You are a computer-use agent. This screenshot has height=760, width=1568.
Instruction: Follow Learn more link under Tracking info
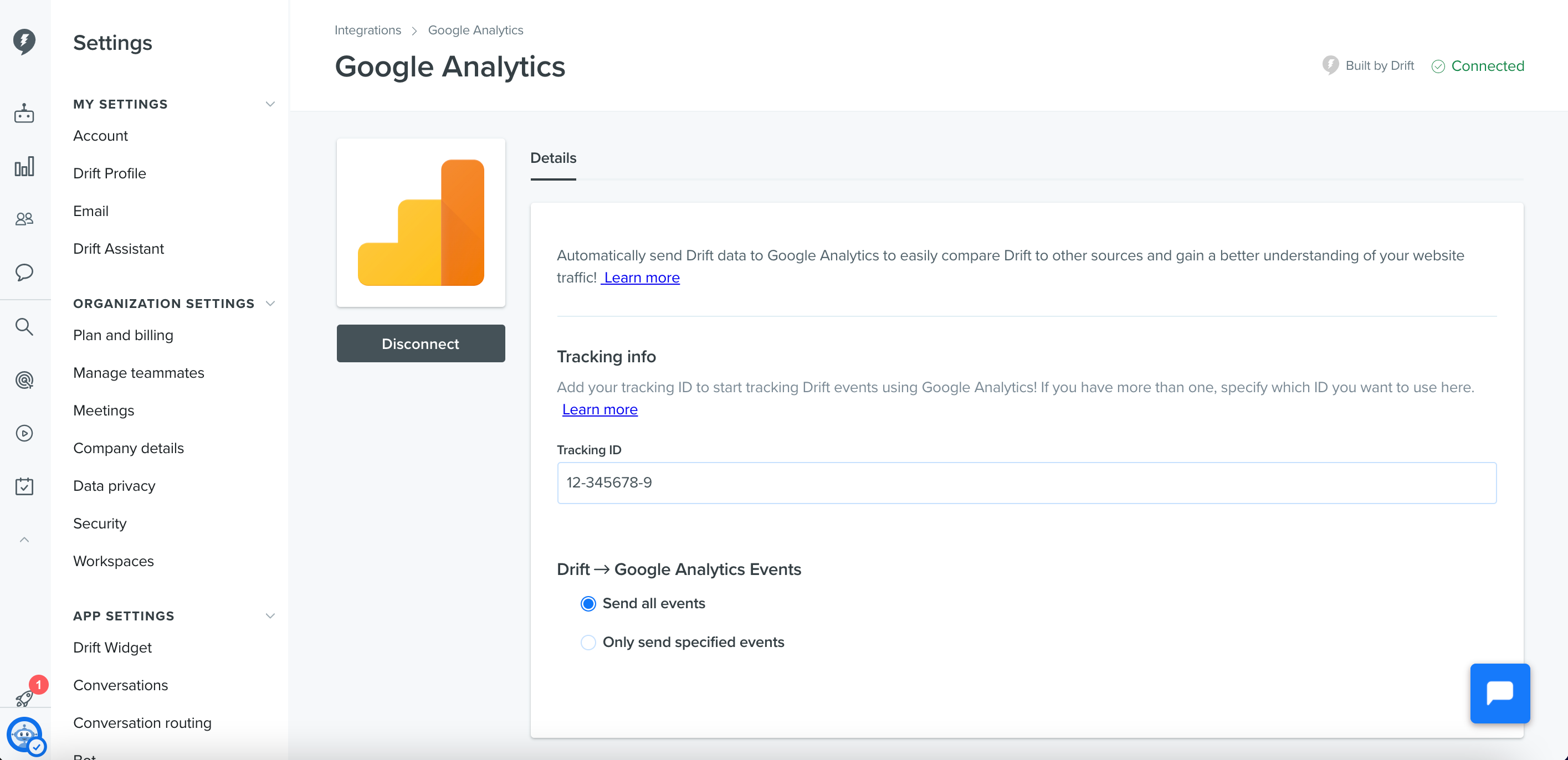[x=599, y=410]
